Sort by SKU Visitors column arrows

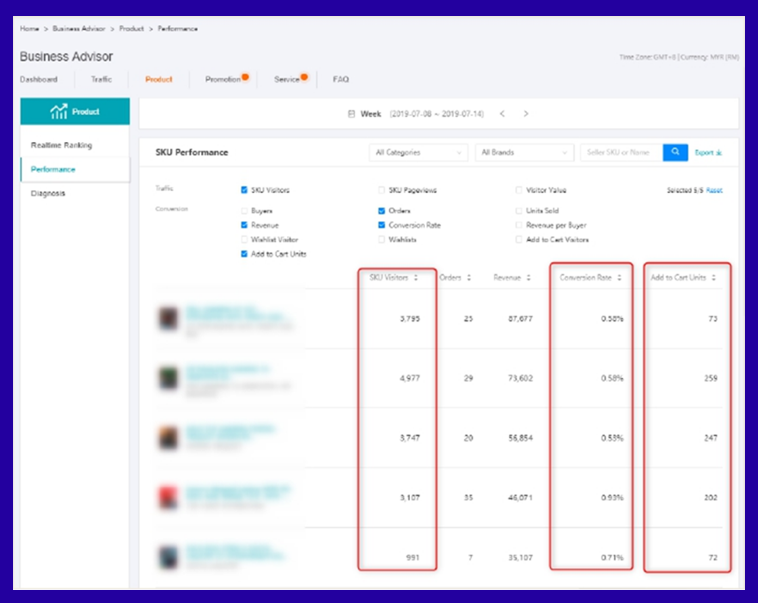[x=416, y=278]
